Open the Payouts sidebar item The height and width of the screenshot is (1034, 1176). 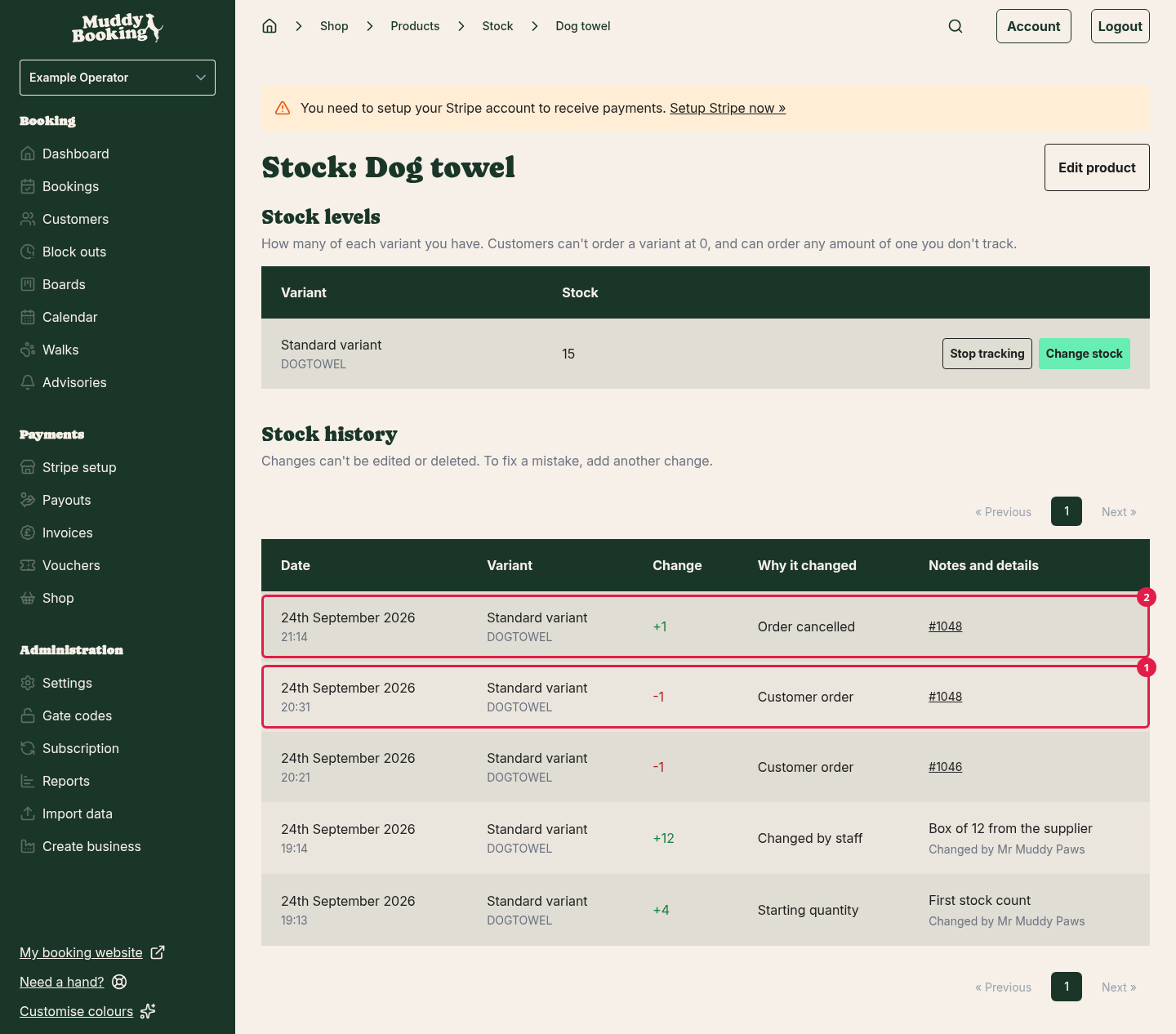tap(67, 500)
